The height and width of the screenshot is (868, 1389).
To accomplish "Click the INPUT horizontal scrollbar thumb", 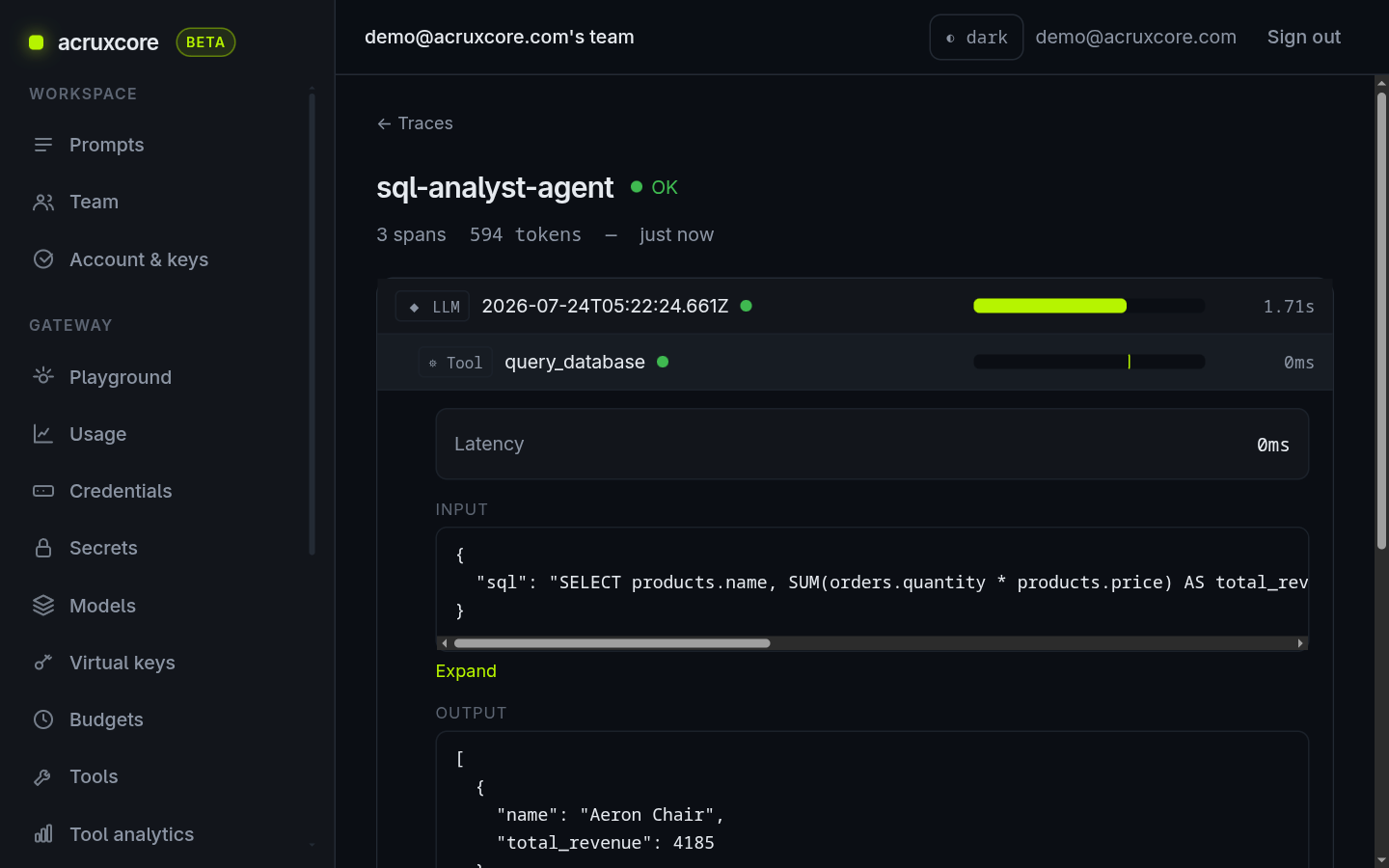I will (613, 643).
